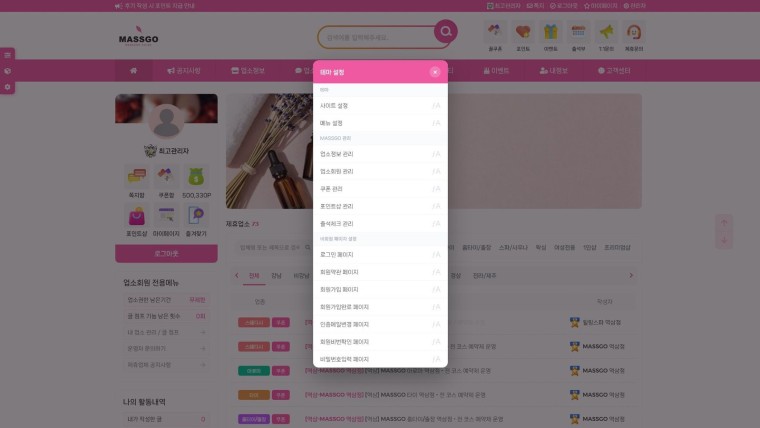Image resolution: width=760 pixels, height=428 pixels.
Task: Select the 여성전용 category filter
Action: [564, 248]
